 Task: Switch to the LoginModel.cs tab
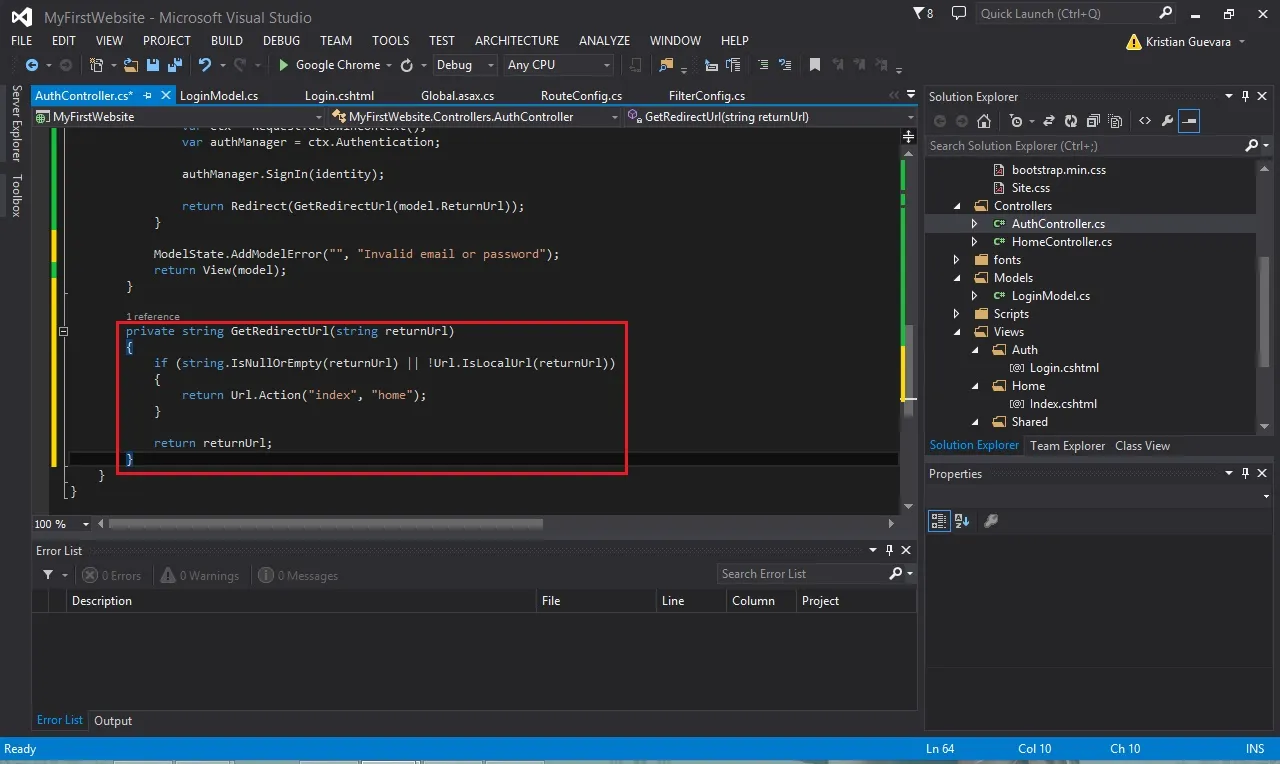219,96
